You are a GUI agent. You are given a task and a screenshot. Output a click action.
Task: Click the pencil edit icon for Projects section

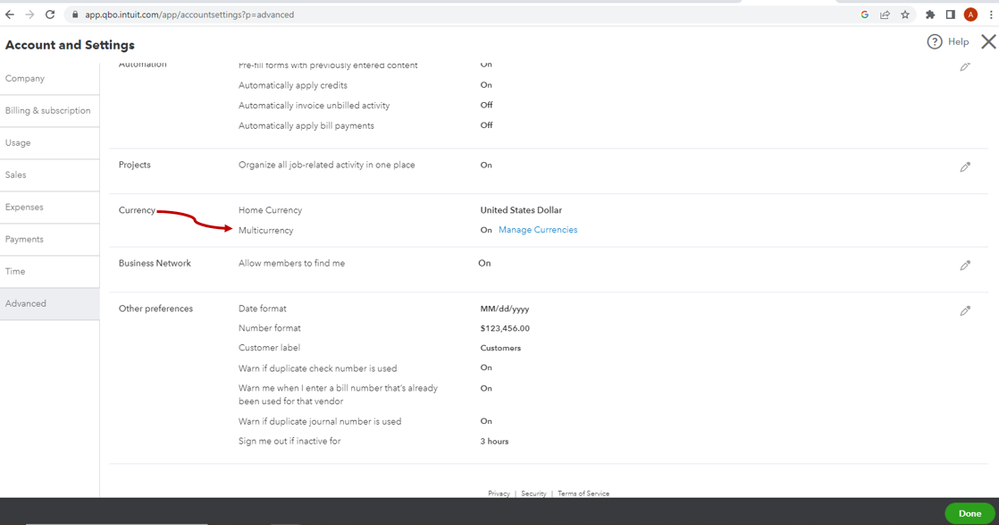pyautogui.click(x=965, y=167)
